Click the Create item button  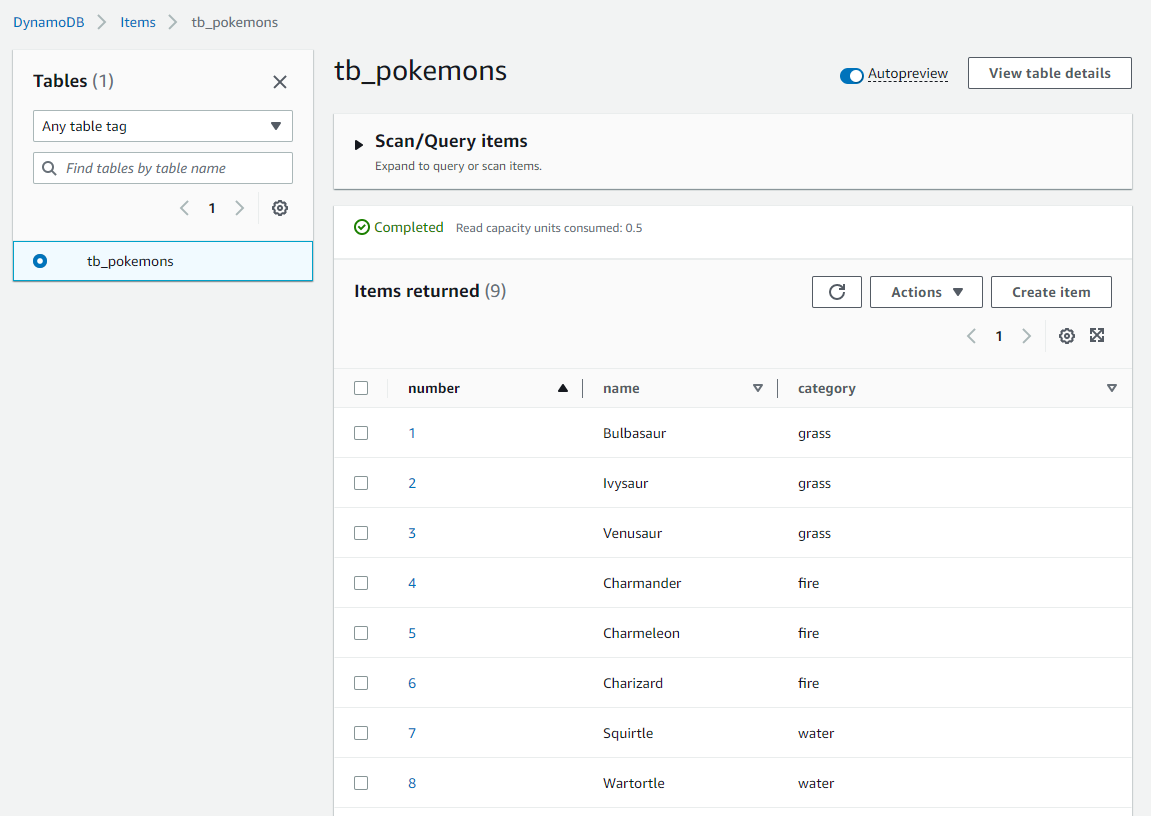point(1050,291)
